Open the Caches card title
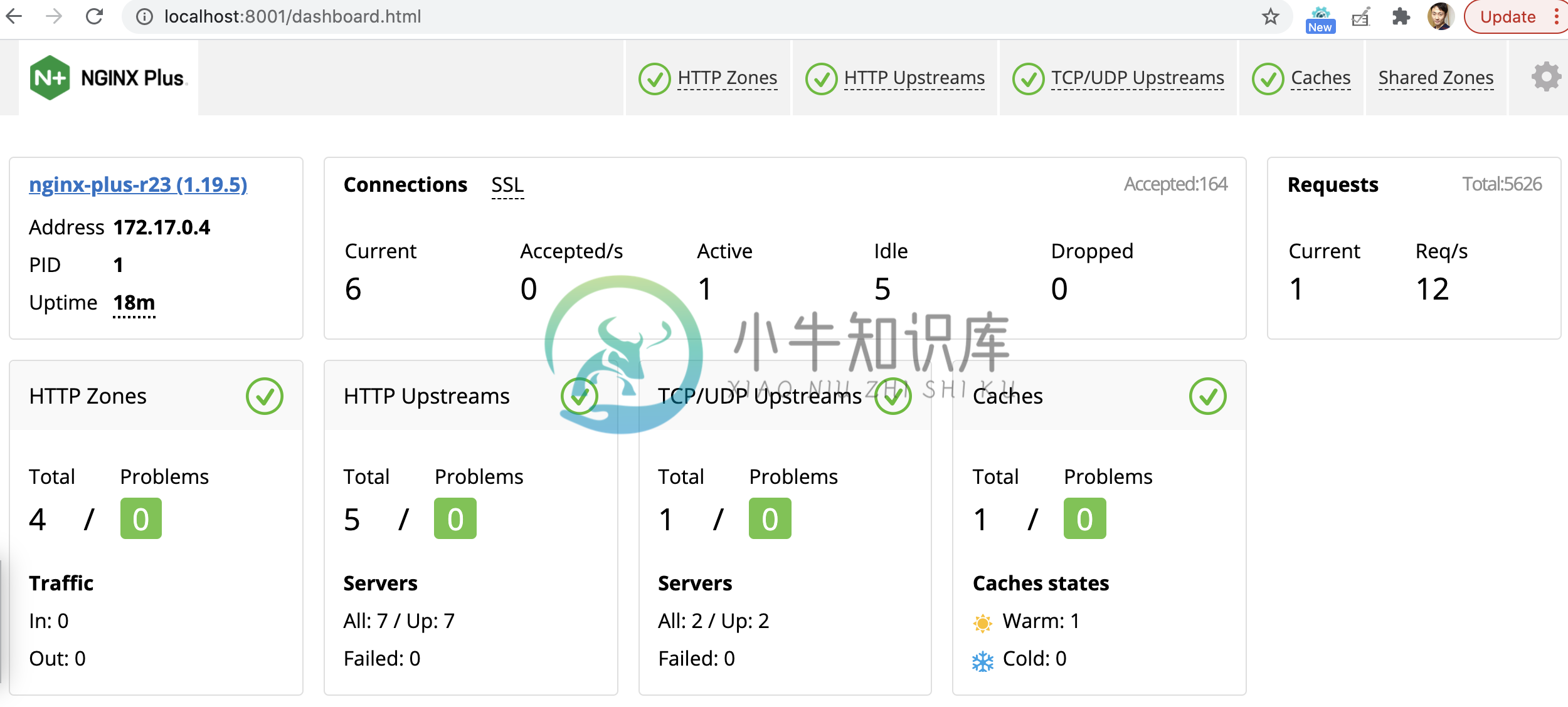 [1007, 396]
